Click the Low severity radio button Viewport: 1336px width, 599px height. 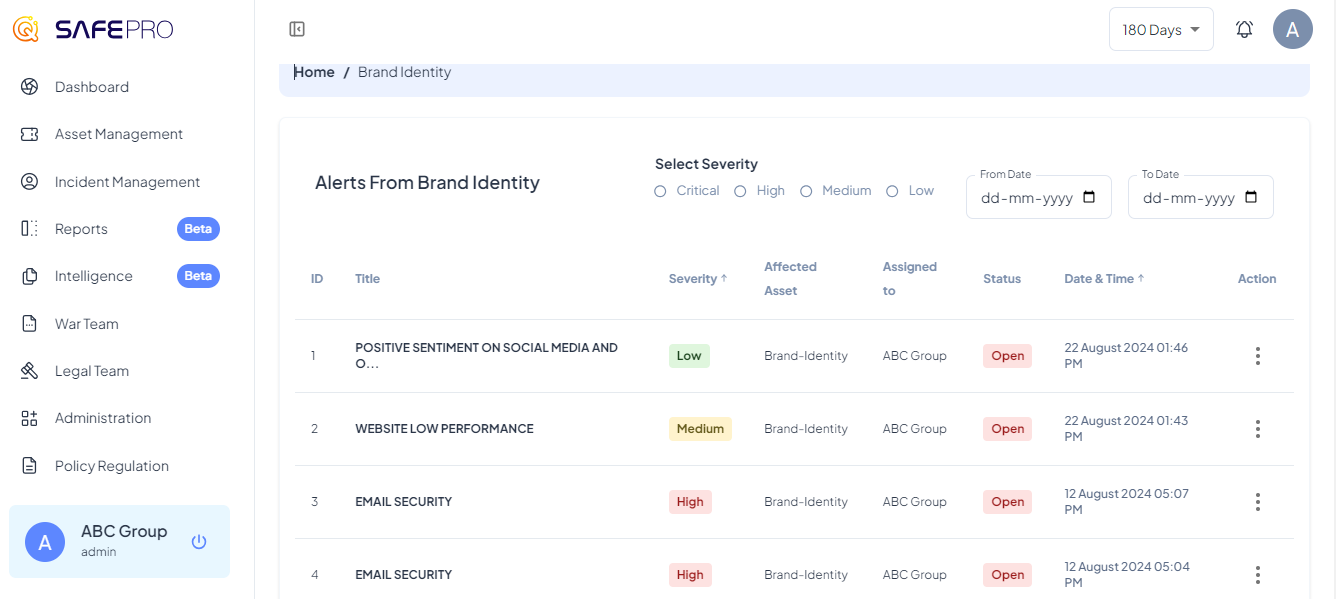[892, 191]
